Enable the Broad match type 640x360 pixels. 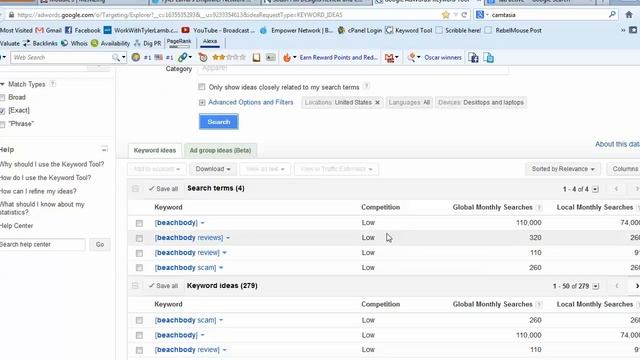point(2,98)
